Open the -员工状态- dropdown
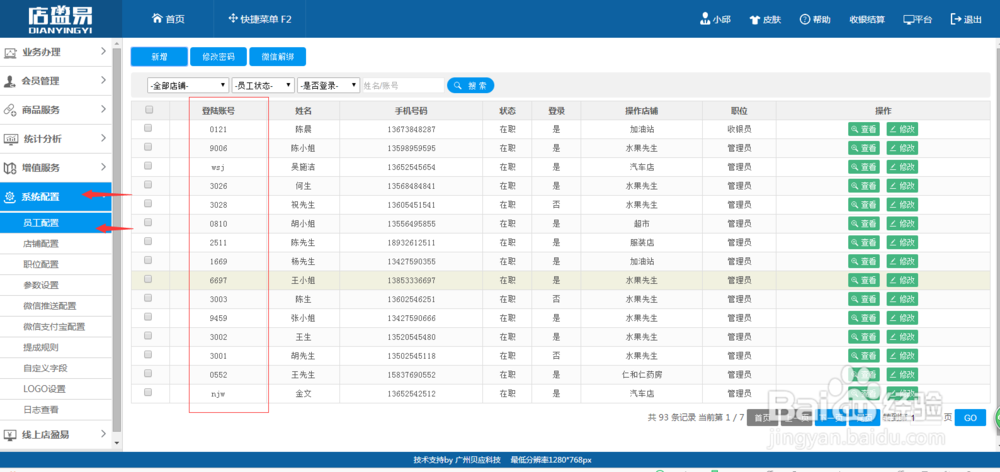The width and height of the screenshot is (1000, 472). 263,85
